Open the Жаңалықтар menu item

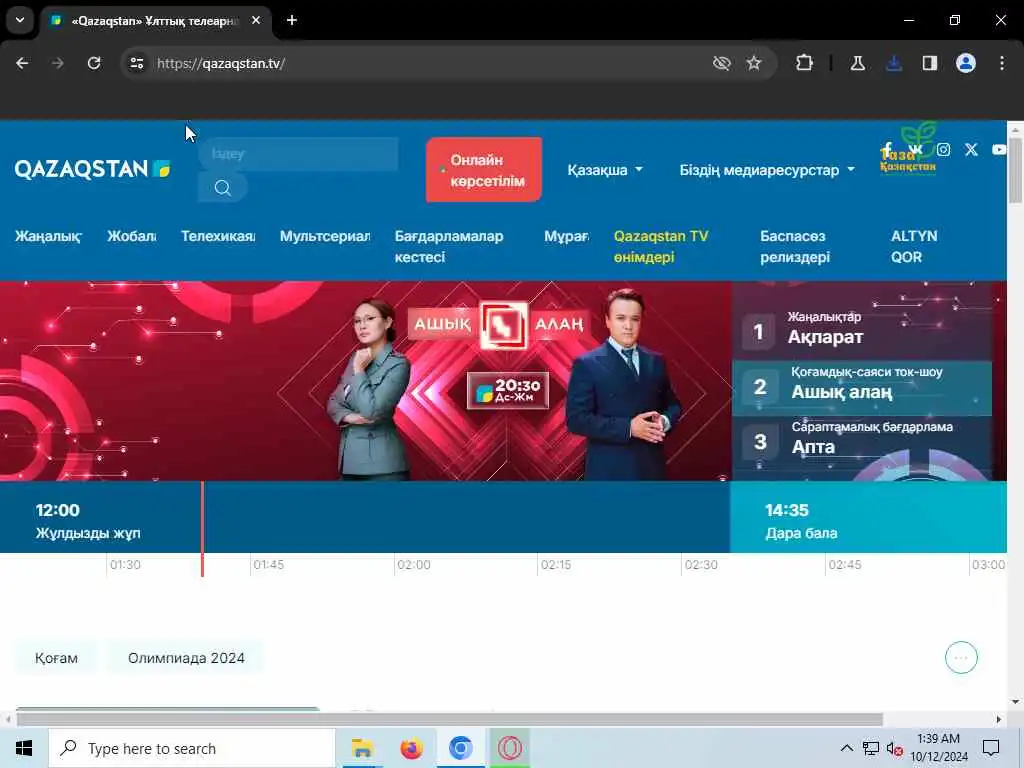[48, 236]
